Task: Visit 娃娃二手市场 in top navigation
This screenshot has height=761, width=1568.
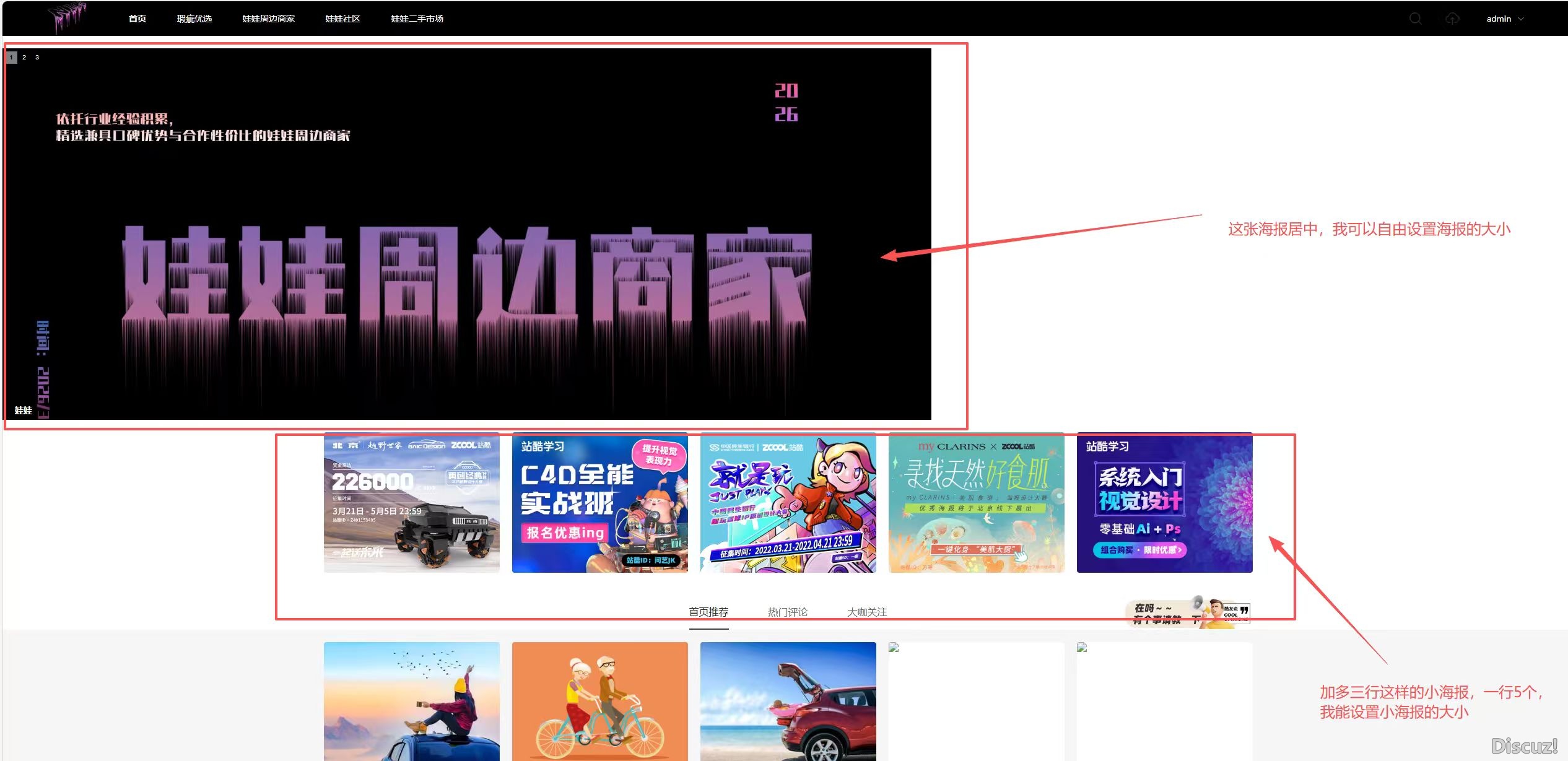Action: coord(417,19)
